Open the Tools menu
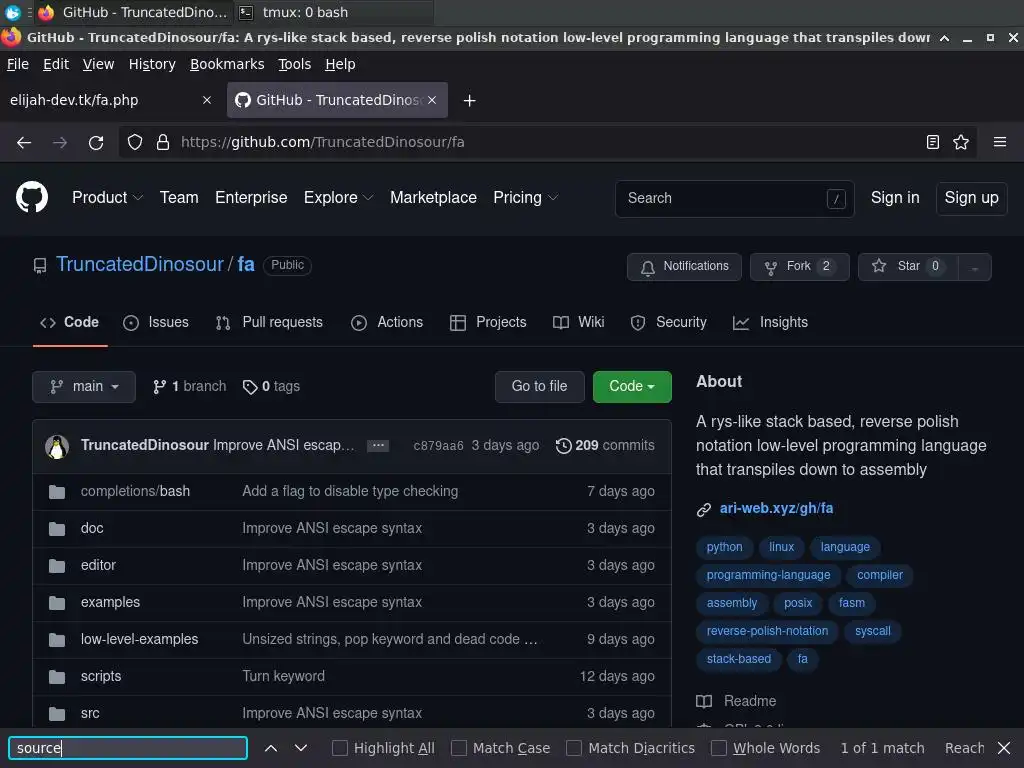This screenshot has width=1024, height=768. [x=295, y=64]
